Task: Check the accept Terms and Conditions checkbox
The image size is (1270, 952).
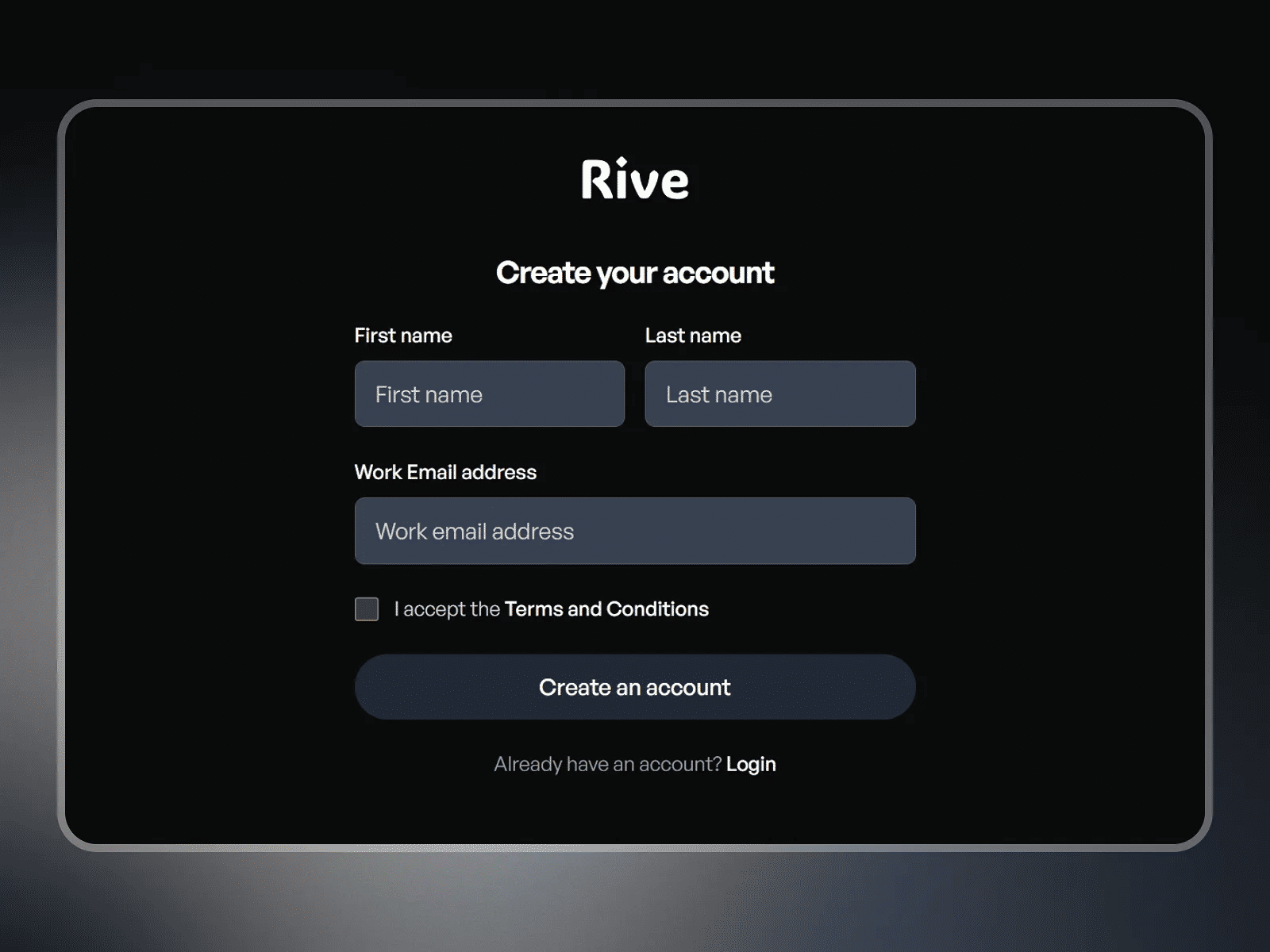Action: click(x=367, y=609)
